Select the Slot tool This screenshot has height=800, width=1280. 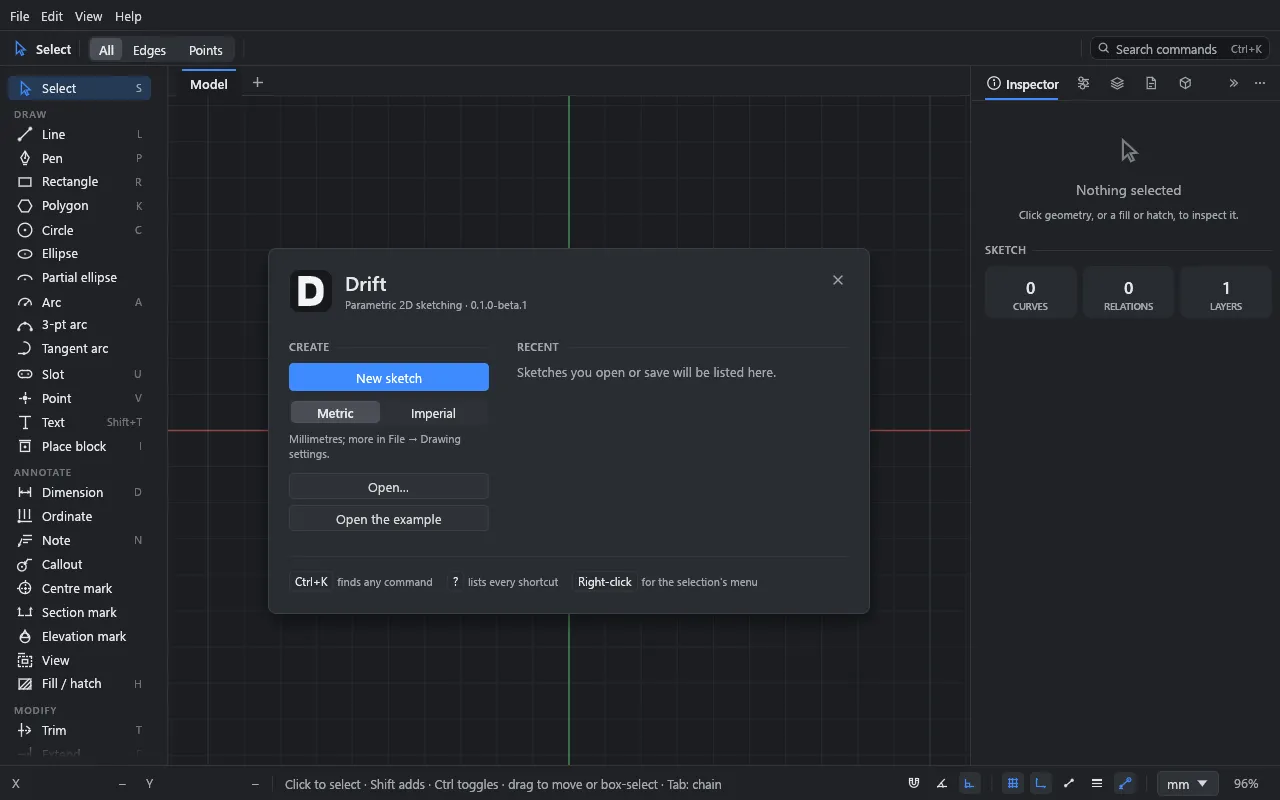click(x=80, y=374)
